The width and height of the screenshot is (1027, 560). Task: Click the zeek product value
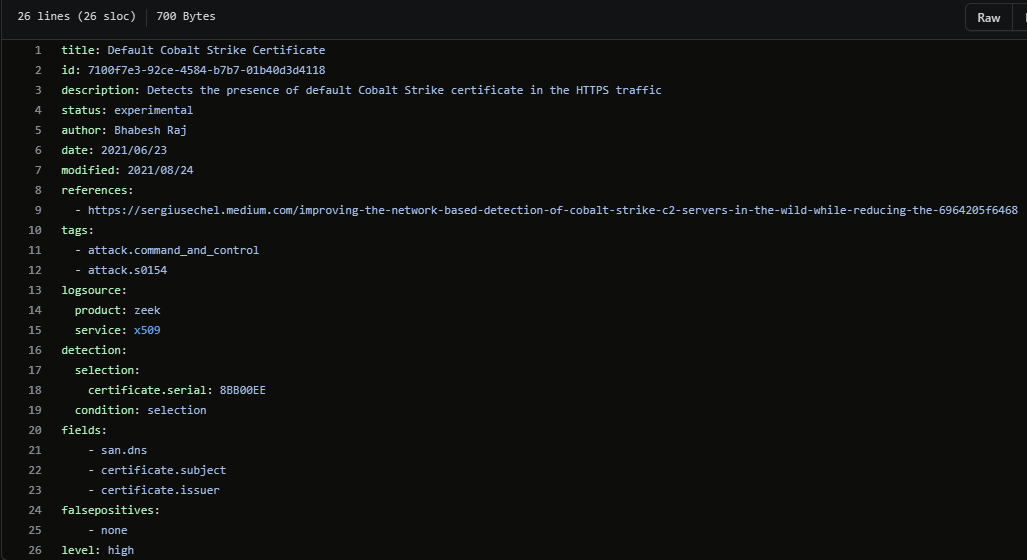[147, 310]
